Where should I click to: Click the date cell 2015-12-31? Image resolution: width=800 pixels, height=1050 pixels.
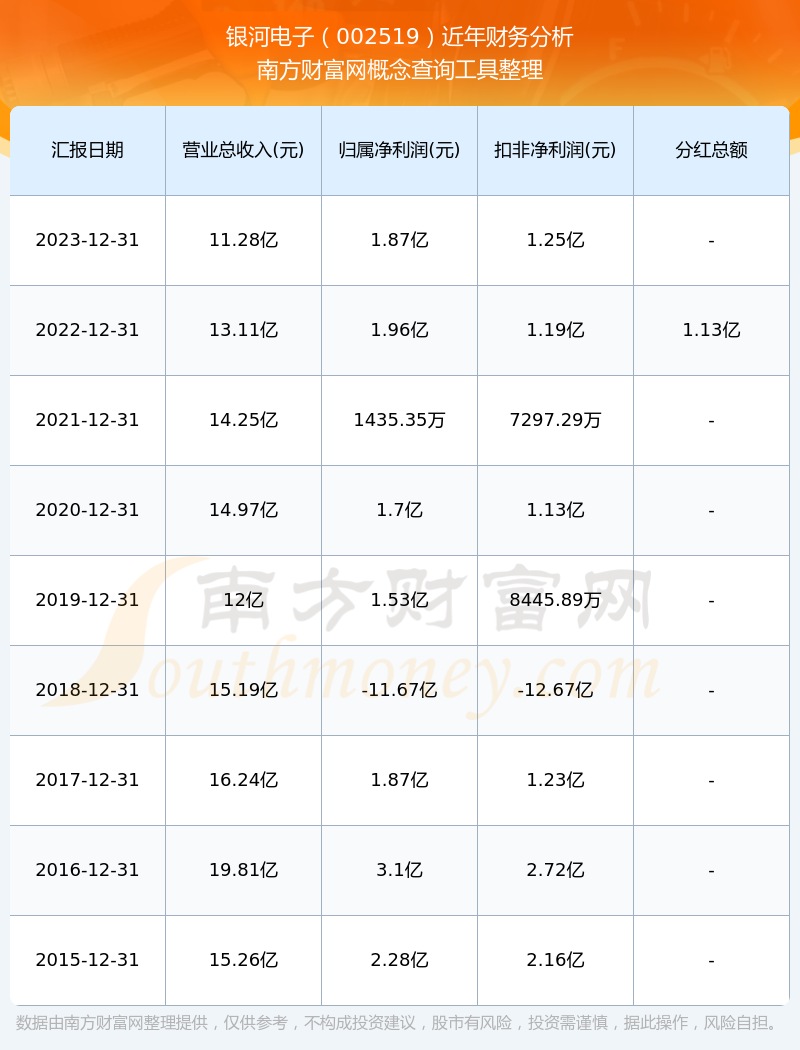click(x=88, y=960)
